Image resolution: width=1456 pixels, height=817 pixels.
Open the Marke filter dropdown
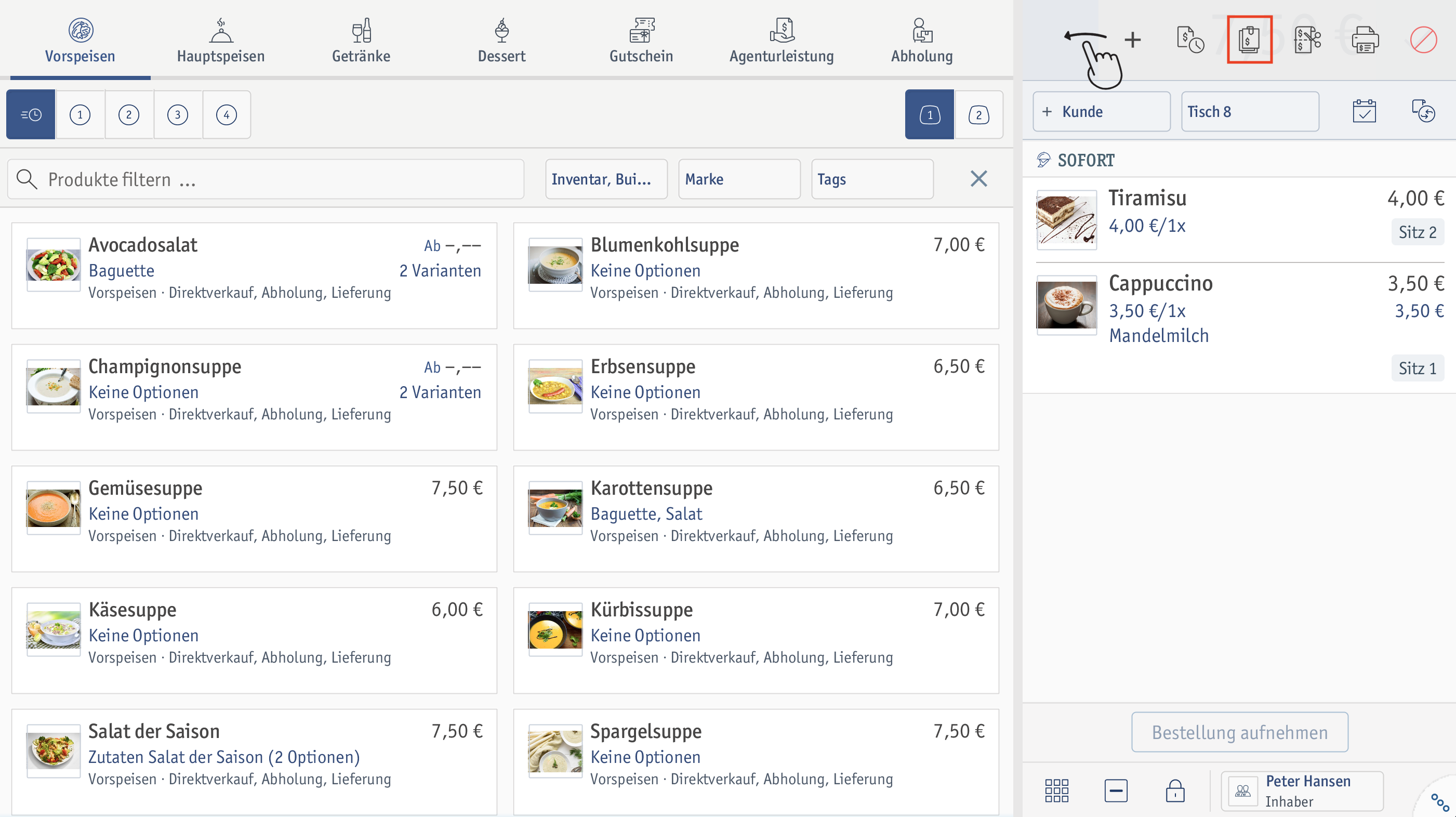tap(739, 179)
